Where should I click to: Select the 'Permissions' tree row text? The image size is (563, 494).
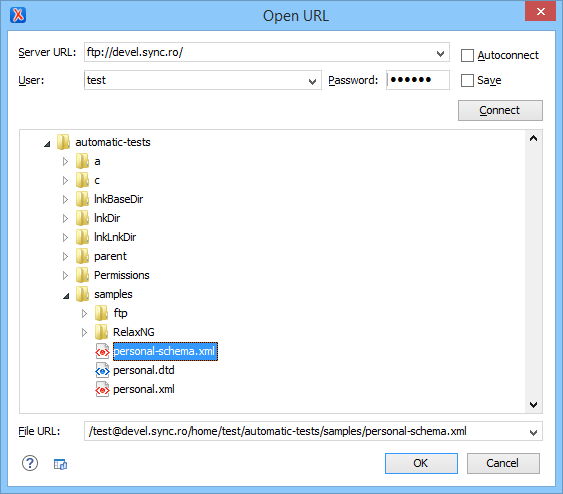point(122,275)
